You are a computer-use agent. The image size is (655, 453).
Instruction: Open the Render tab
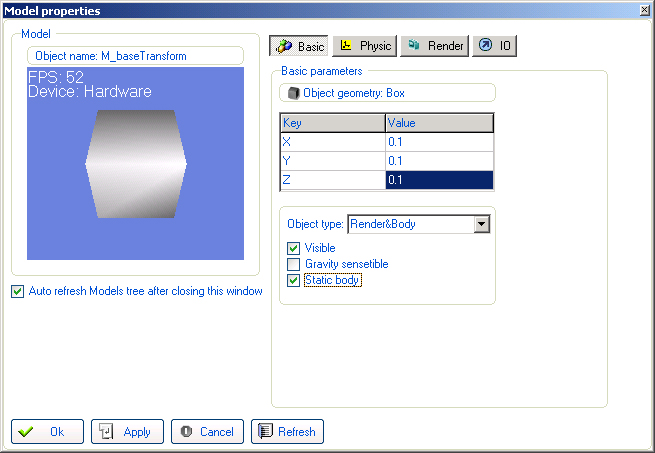[x=435, y=46]
